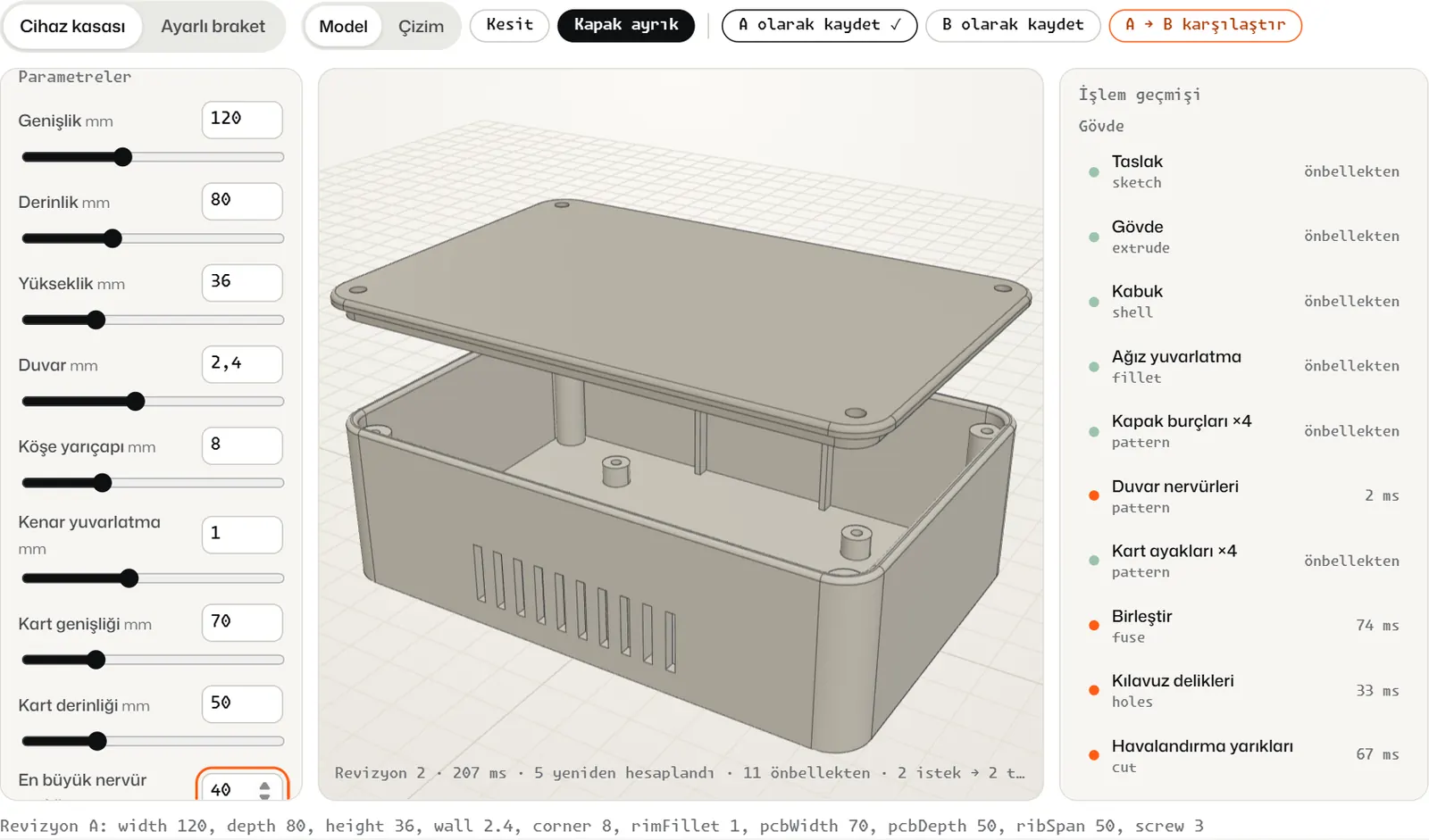This screenshot has width=1429, height=840.
Task: Select the Ağız yuvarlatma fillet step
Action: click(1243, 366)
